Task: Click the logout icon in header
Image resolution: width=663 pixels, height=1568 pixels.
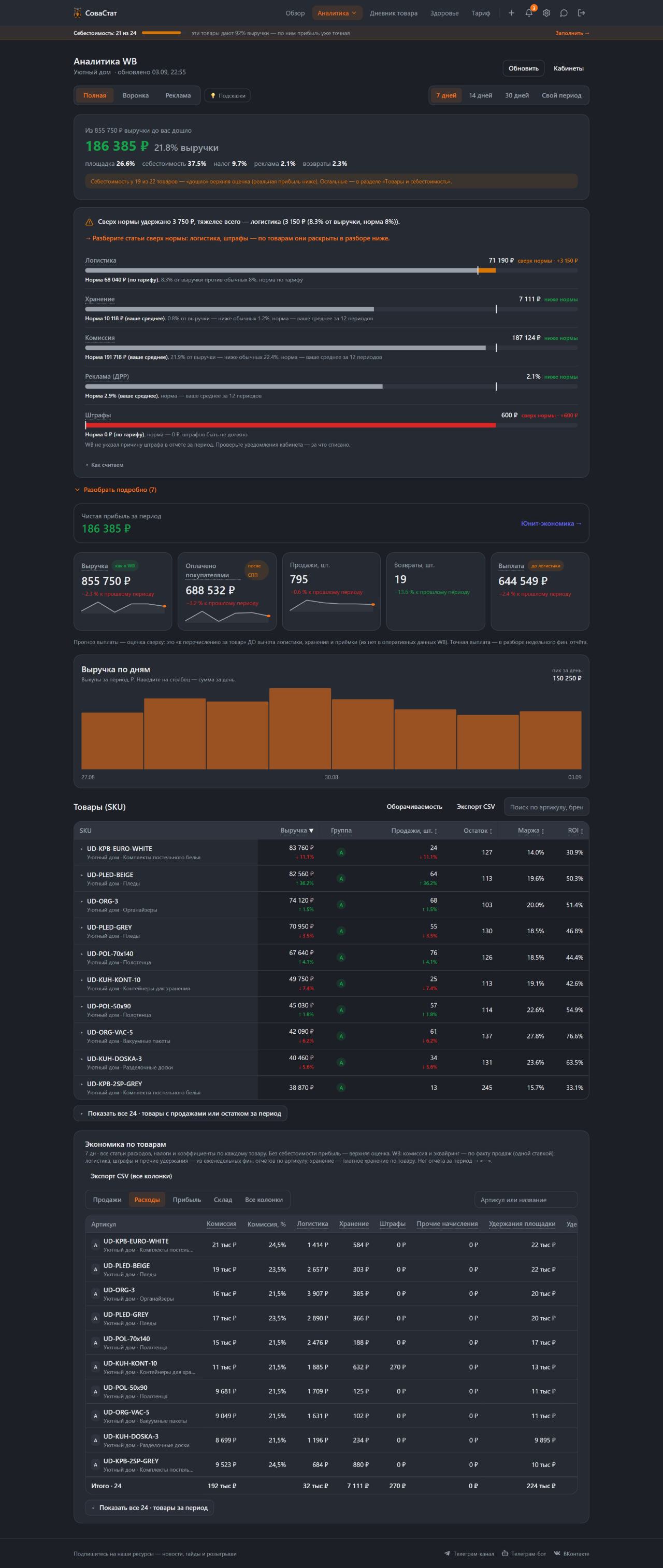Action: pos(582,13)
